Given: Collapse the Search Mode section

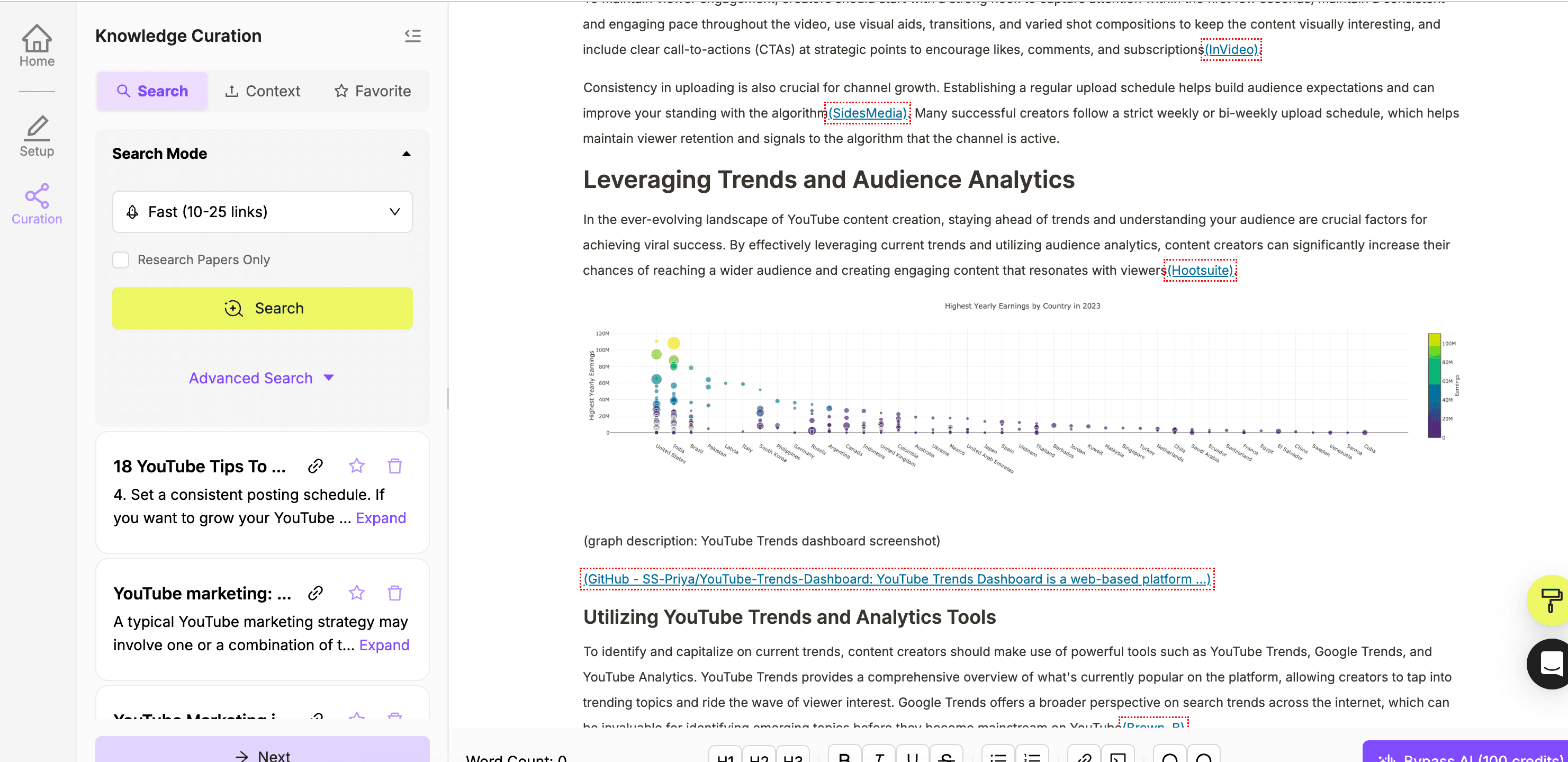Looking at the screenshot, I should (x=406, y=154).
